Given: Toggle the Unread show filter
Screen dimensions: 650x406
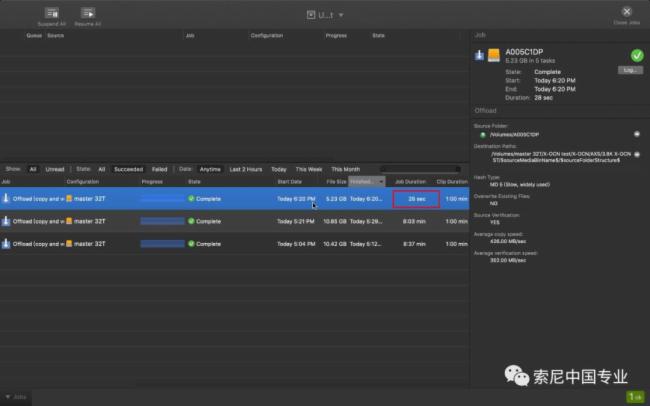Looking at the screenshot, I should pyautogui.click(x=55, y=169).
